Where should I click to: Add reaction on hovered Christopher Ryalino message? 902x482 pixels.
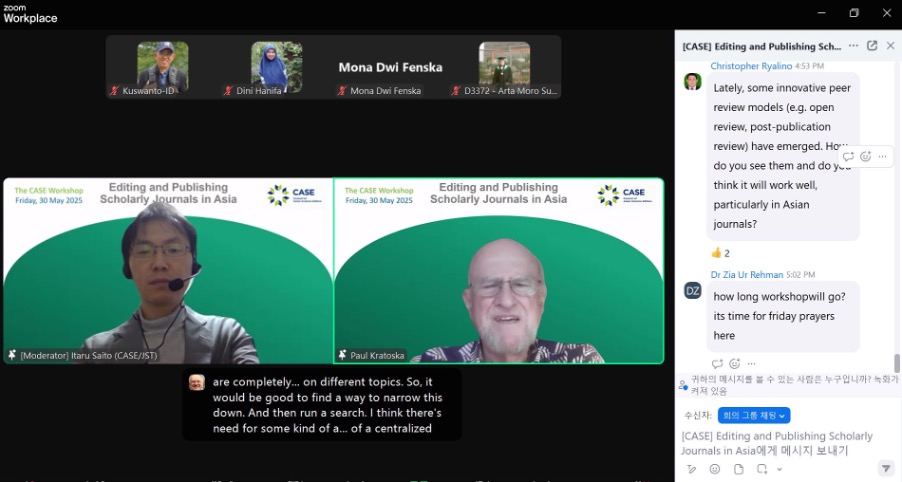tap(865, 156)
